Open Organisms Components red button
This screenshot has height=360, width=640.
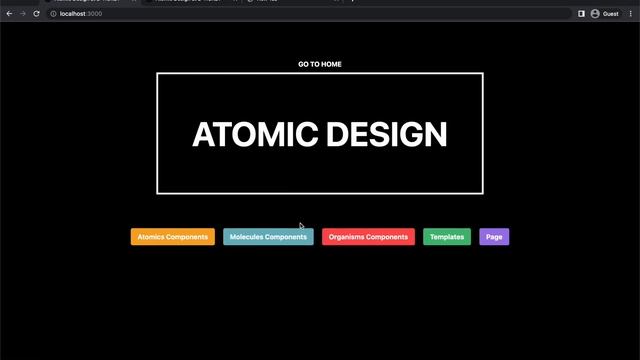coord(368,237)
